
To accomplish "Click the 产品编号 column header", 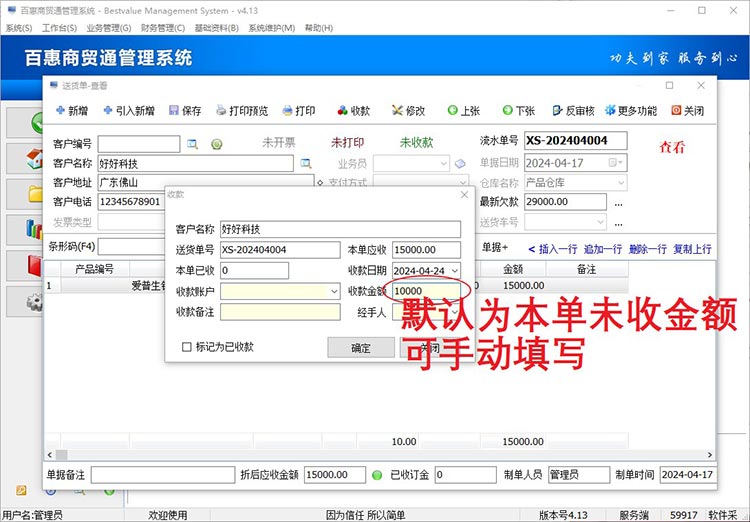I will 94,269.
